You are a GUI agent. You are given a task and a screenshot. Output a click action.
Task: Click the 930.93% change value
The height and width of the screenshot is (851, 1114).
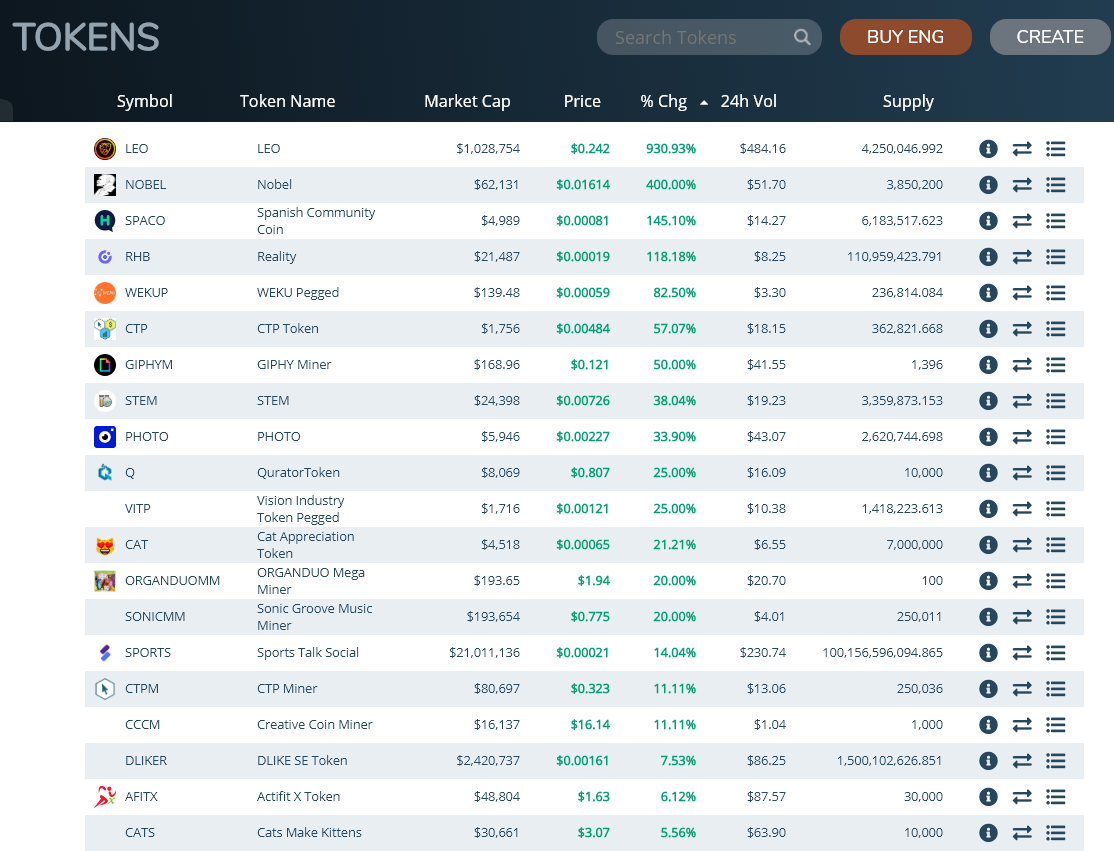point(671,149)
